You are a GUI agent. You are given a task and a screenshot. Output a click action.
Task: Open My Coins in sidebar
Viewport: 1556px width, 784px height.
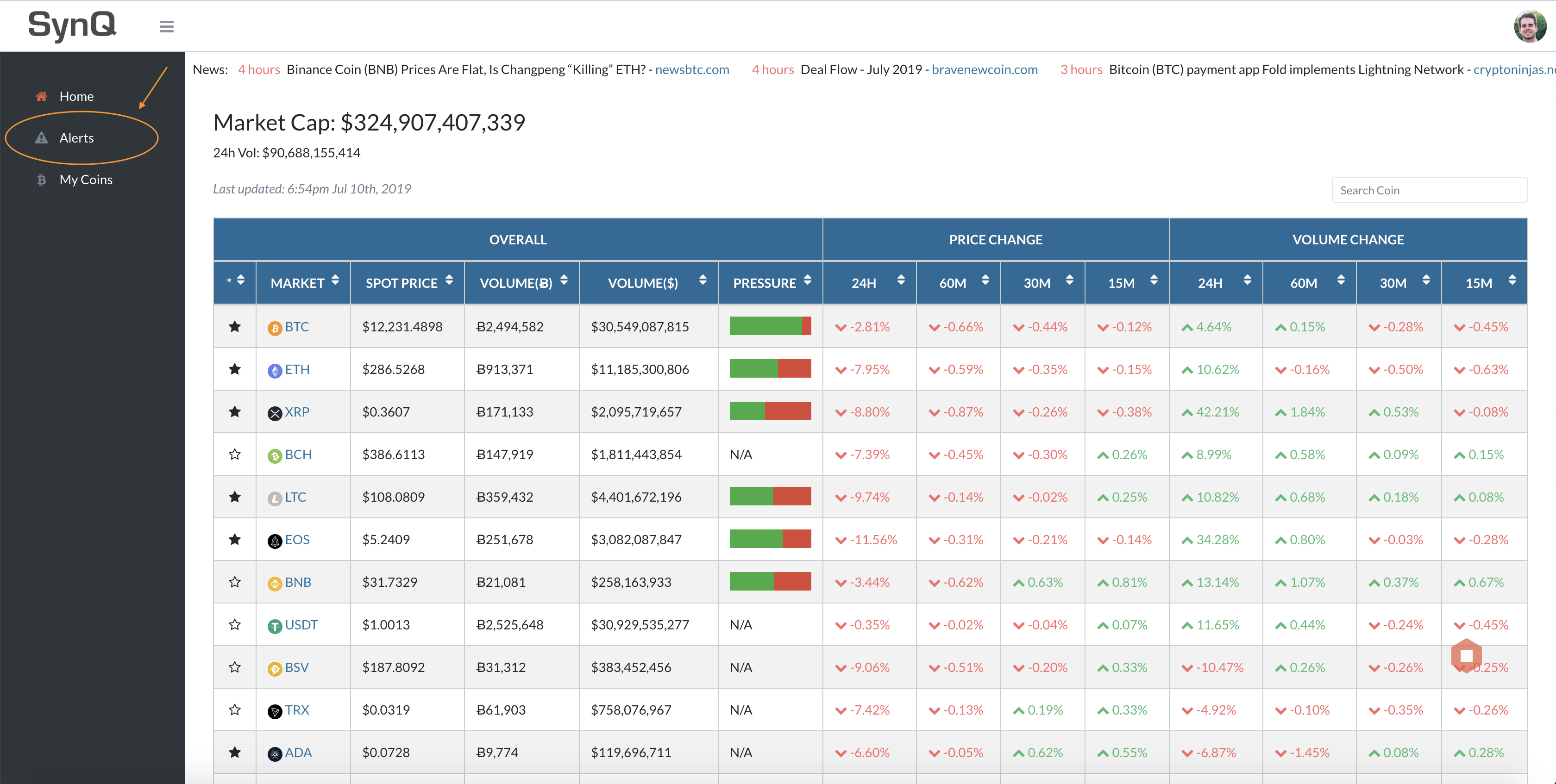(x=86, y=179)
